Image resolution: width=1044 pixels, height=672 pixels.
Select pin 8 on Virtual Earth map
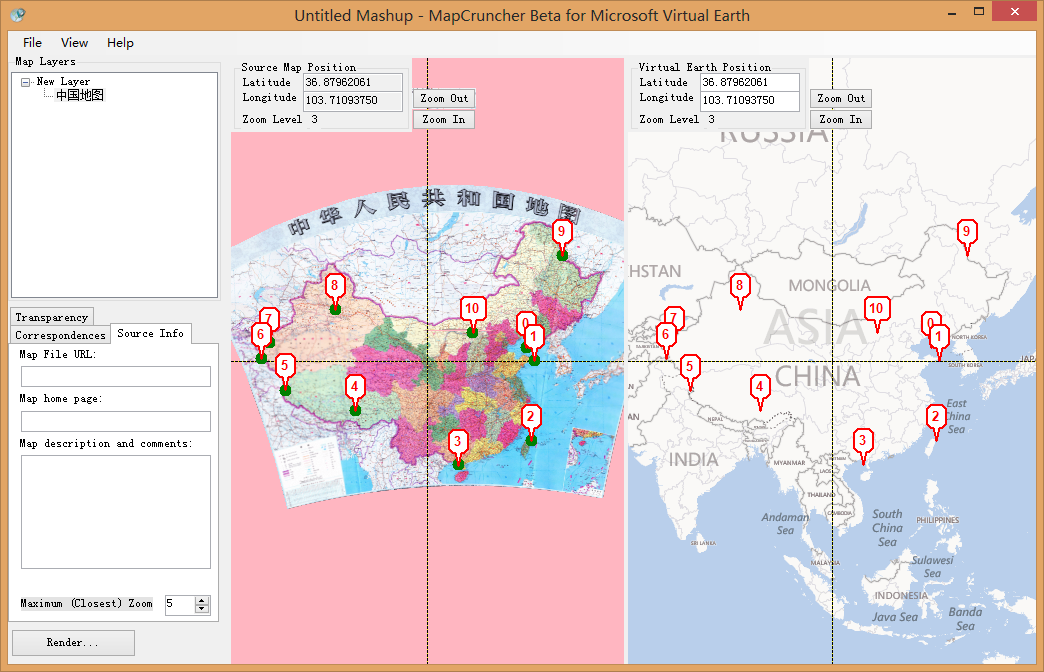point(739,286)
